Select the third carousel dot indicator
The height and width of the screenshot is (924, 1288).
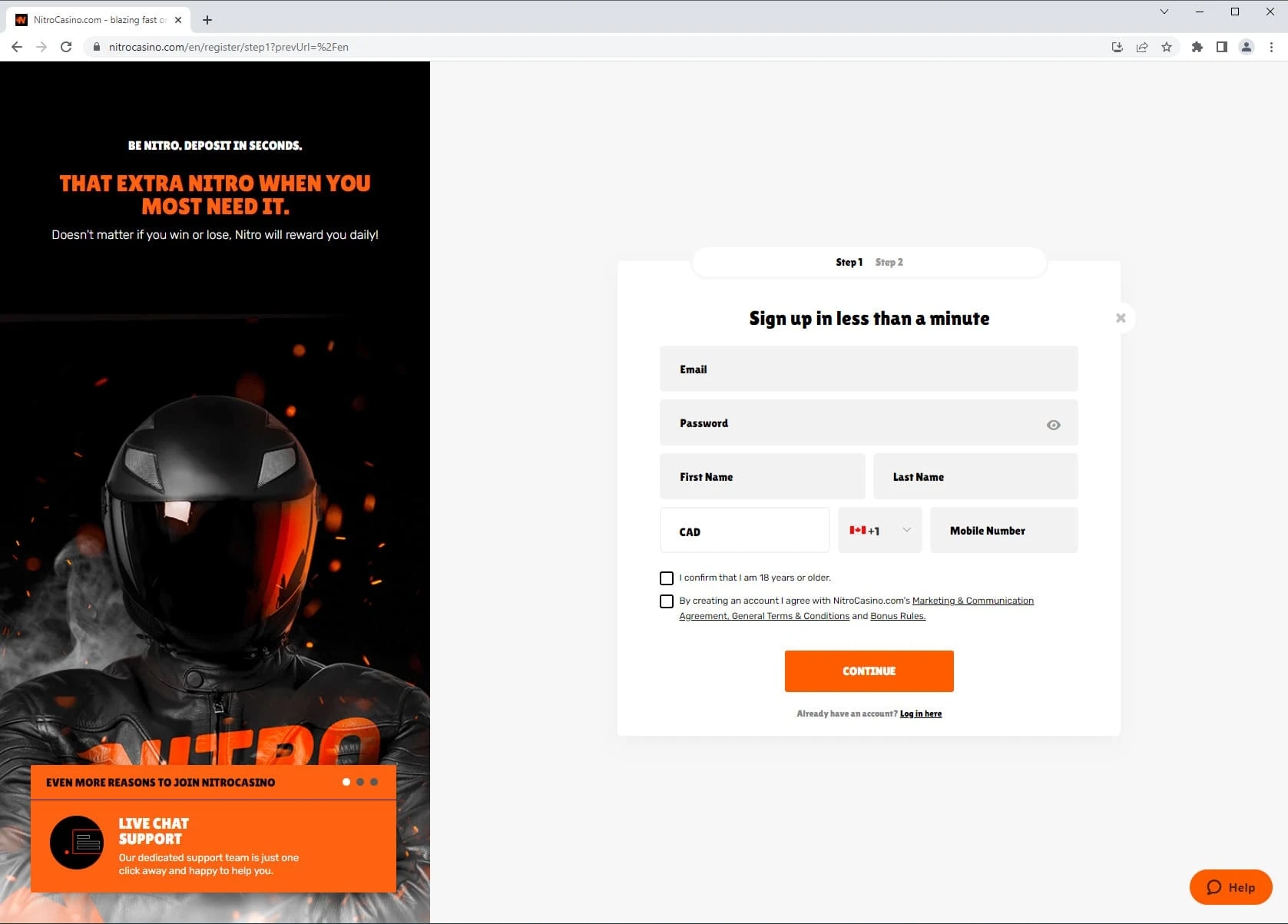point(374,782)
